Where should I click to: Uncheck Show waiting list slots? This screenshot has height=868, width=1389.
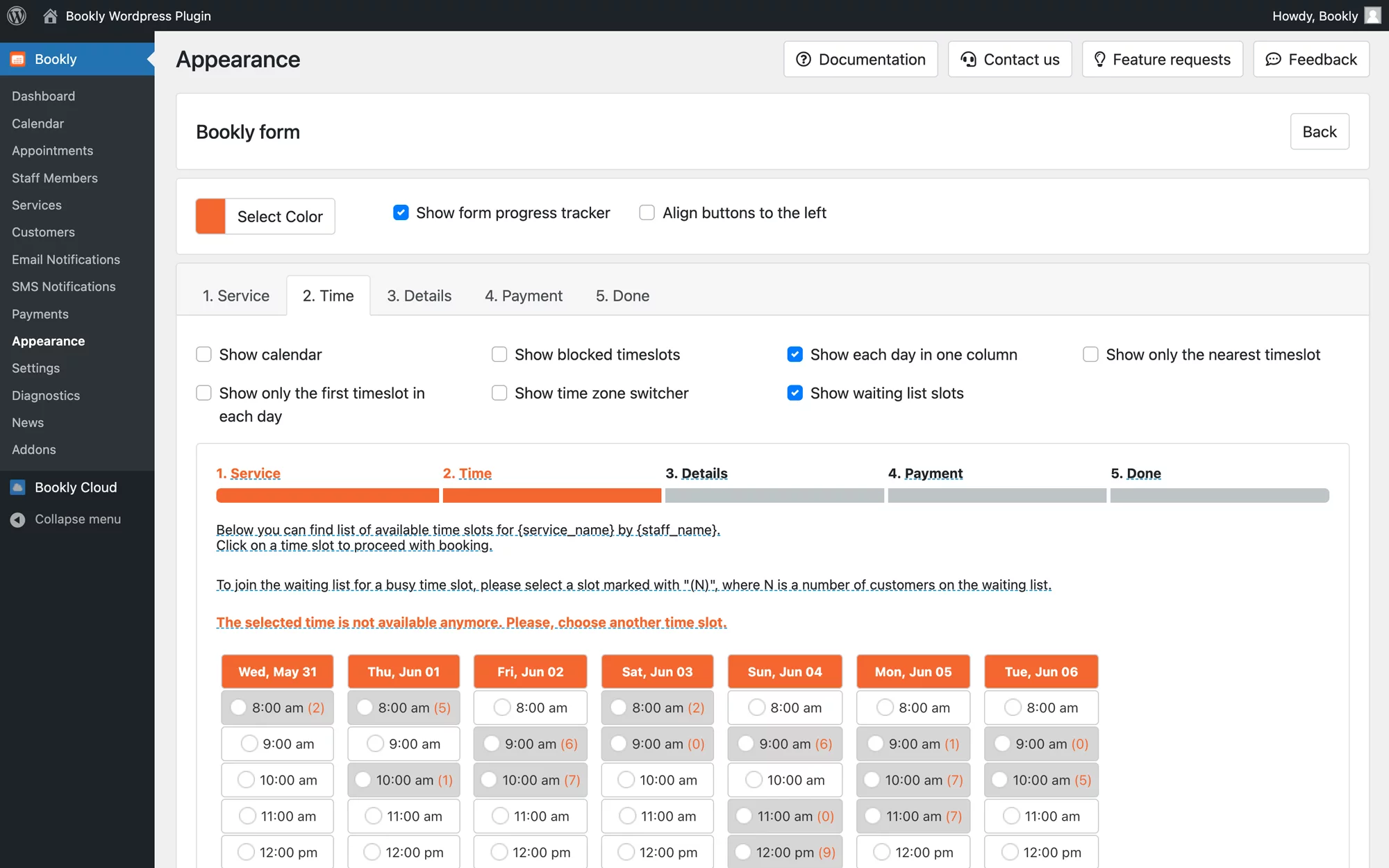[x=795, y=393]
